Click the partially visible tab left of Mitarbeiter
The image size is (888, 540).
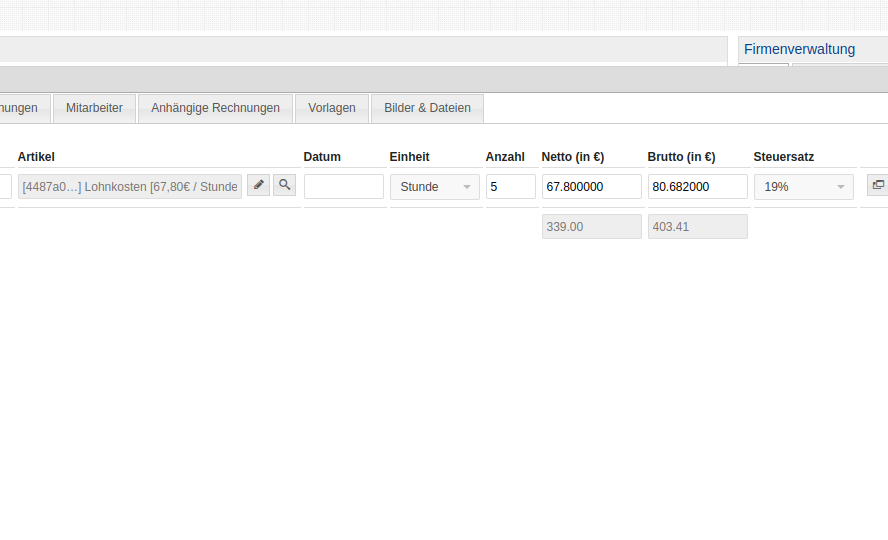tap(22, 108)
